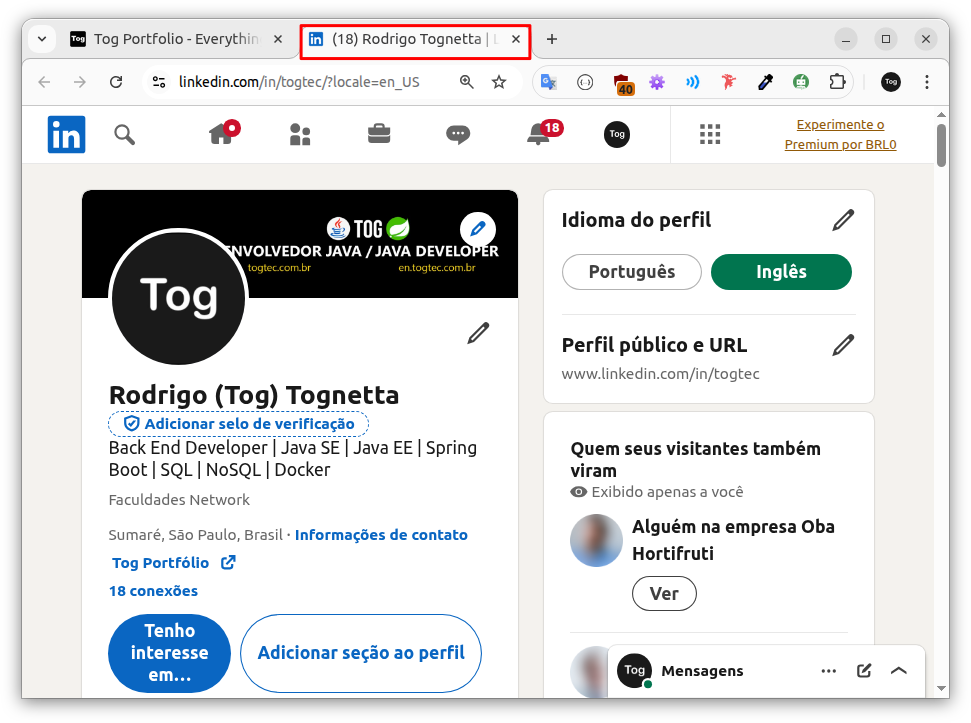
Task: Click Faculdades Network text
Action: click(179, 500)
